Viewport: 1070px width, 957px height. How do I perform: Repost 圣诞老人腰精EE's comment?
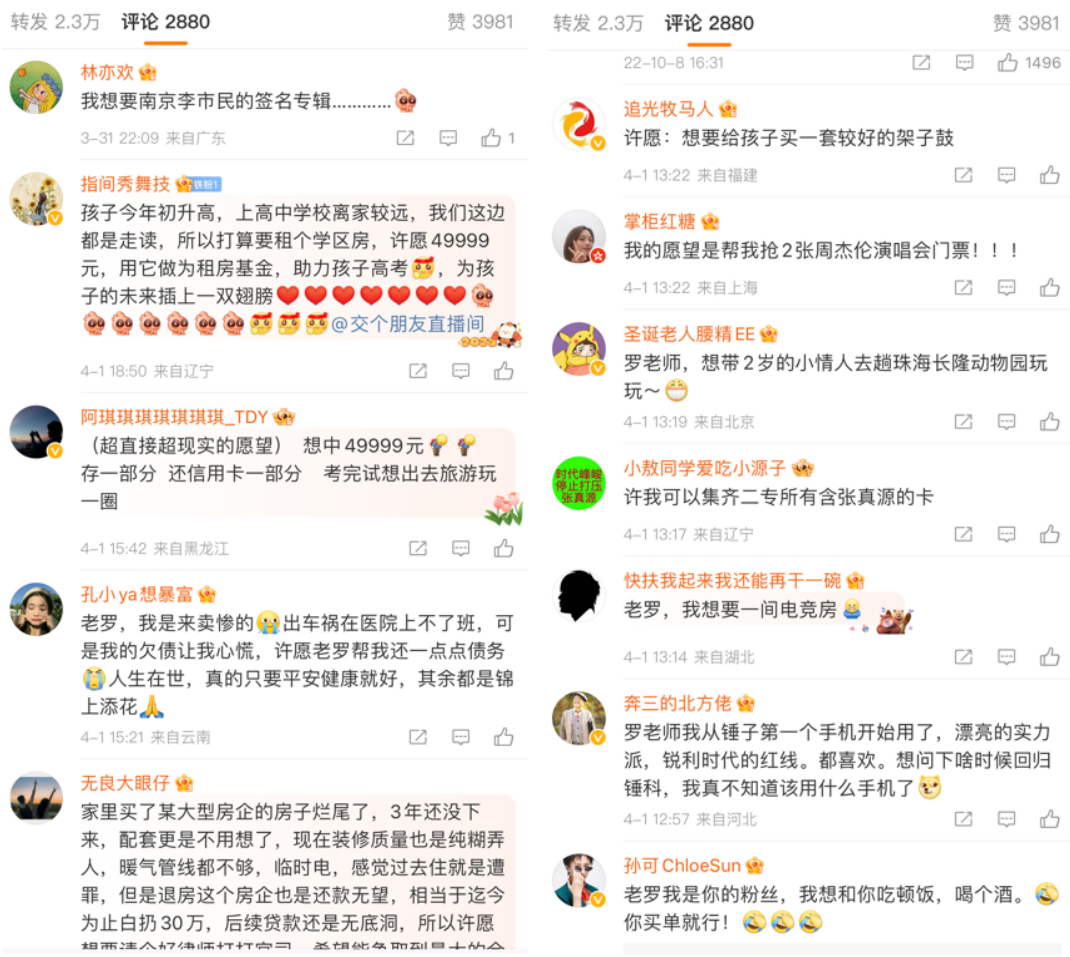tap(964, 421)
